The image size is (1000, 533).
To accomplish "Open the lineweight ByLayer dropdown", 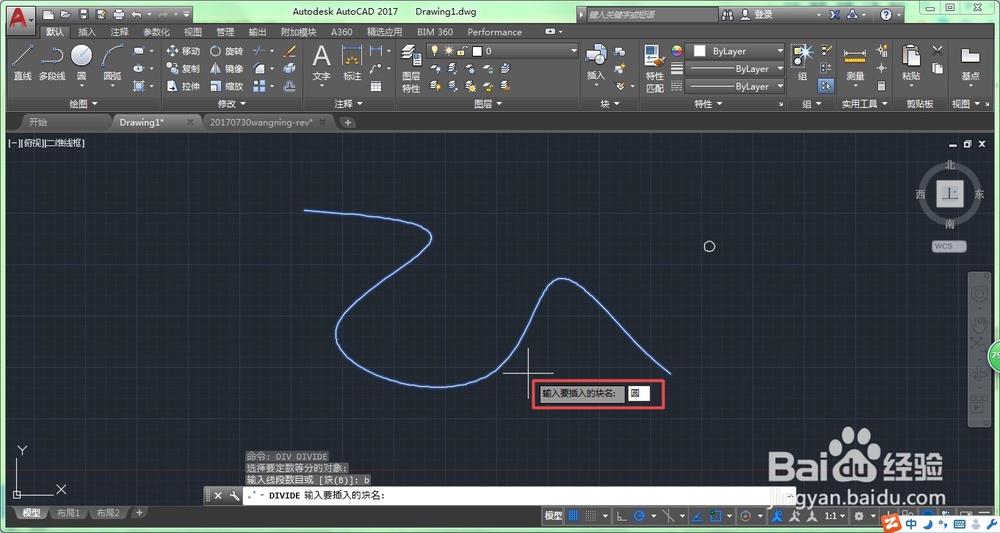I will 737,68.
